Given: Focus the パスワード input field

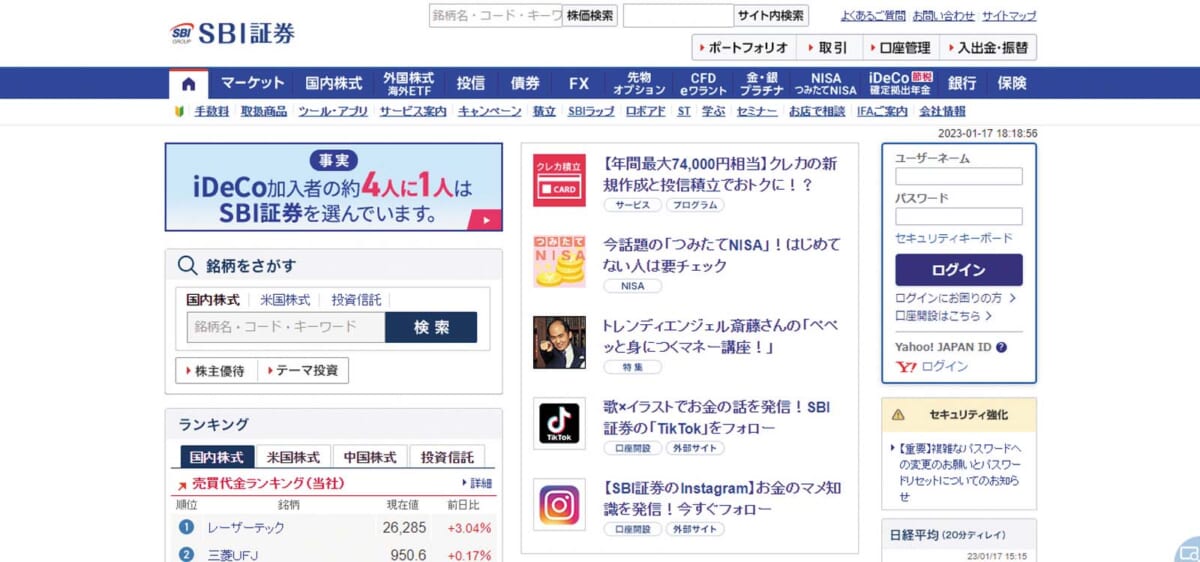Looking at the screenshot, I should (958, 216).
